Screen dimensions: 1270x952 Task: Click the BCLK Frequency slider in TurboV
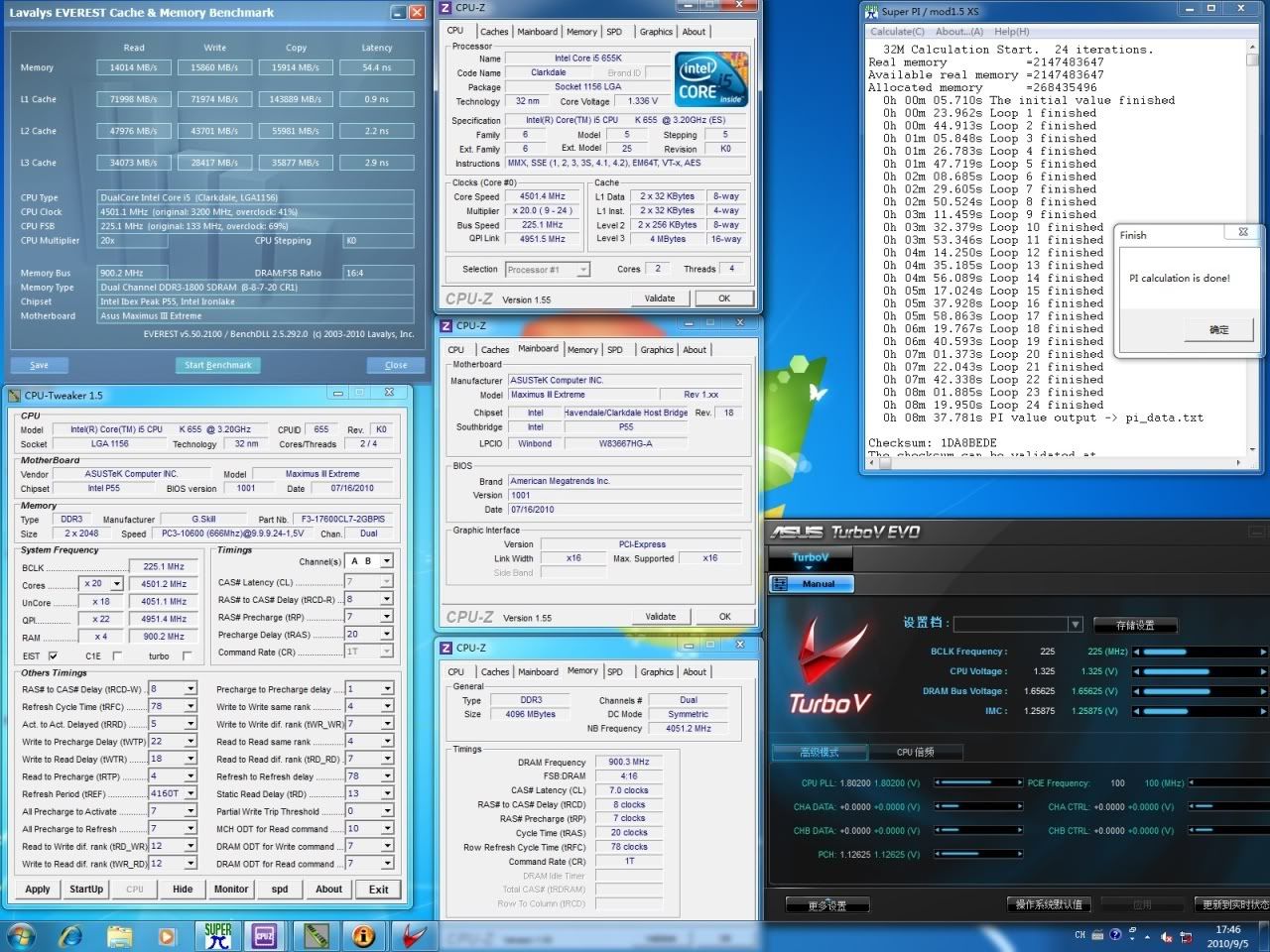click(x=1199, y=652)
